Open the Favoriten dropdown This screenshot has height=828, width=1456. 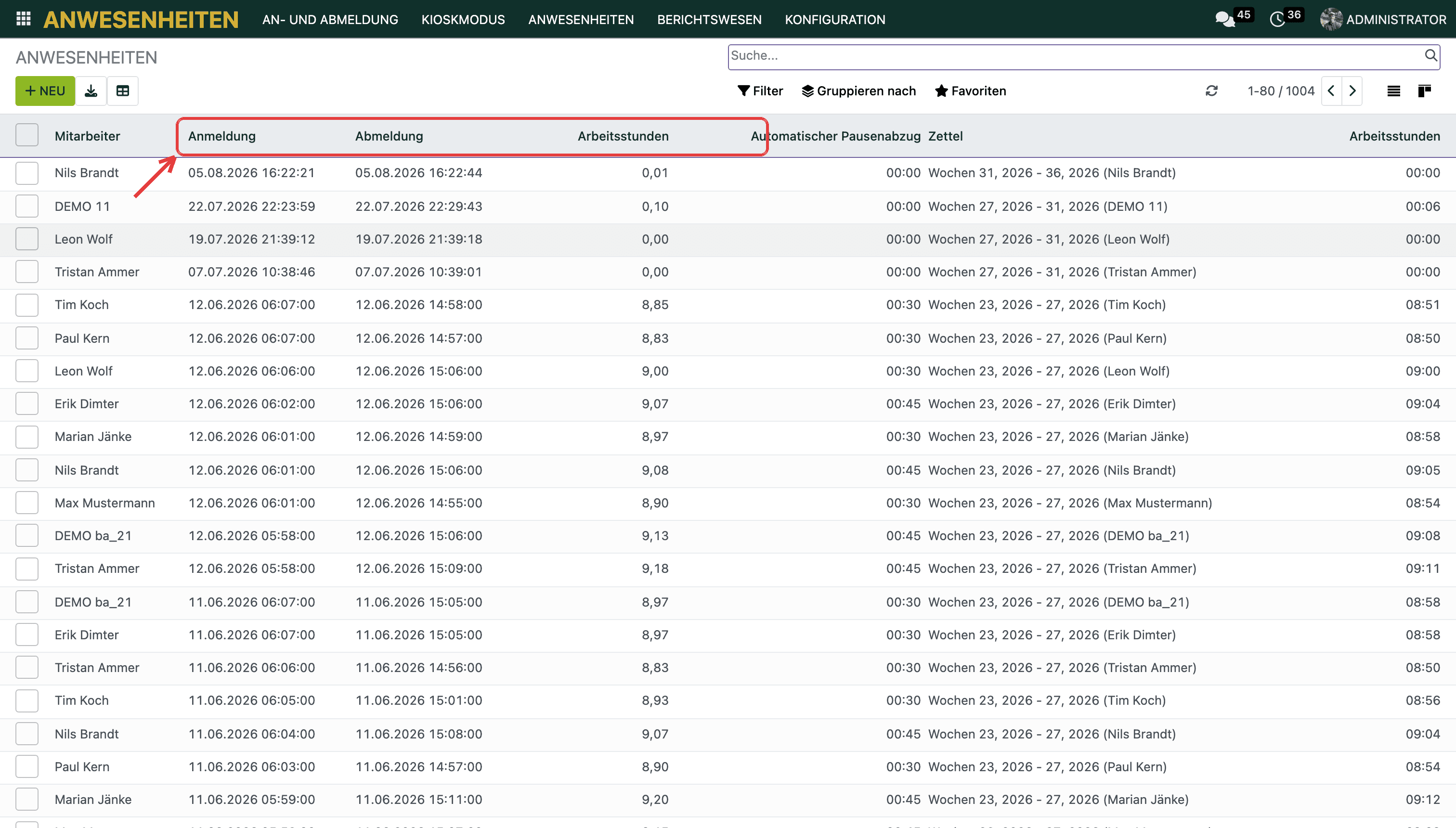pos(970,91)
